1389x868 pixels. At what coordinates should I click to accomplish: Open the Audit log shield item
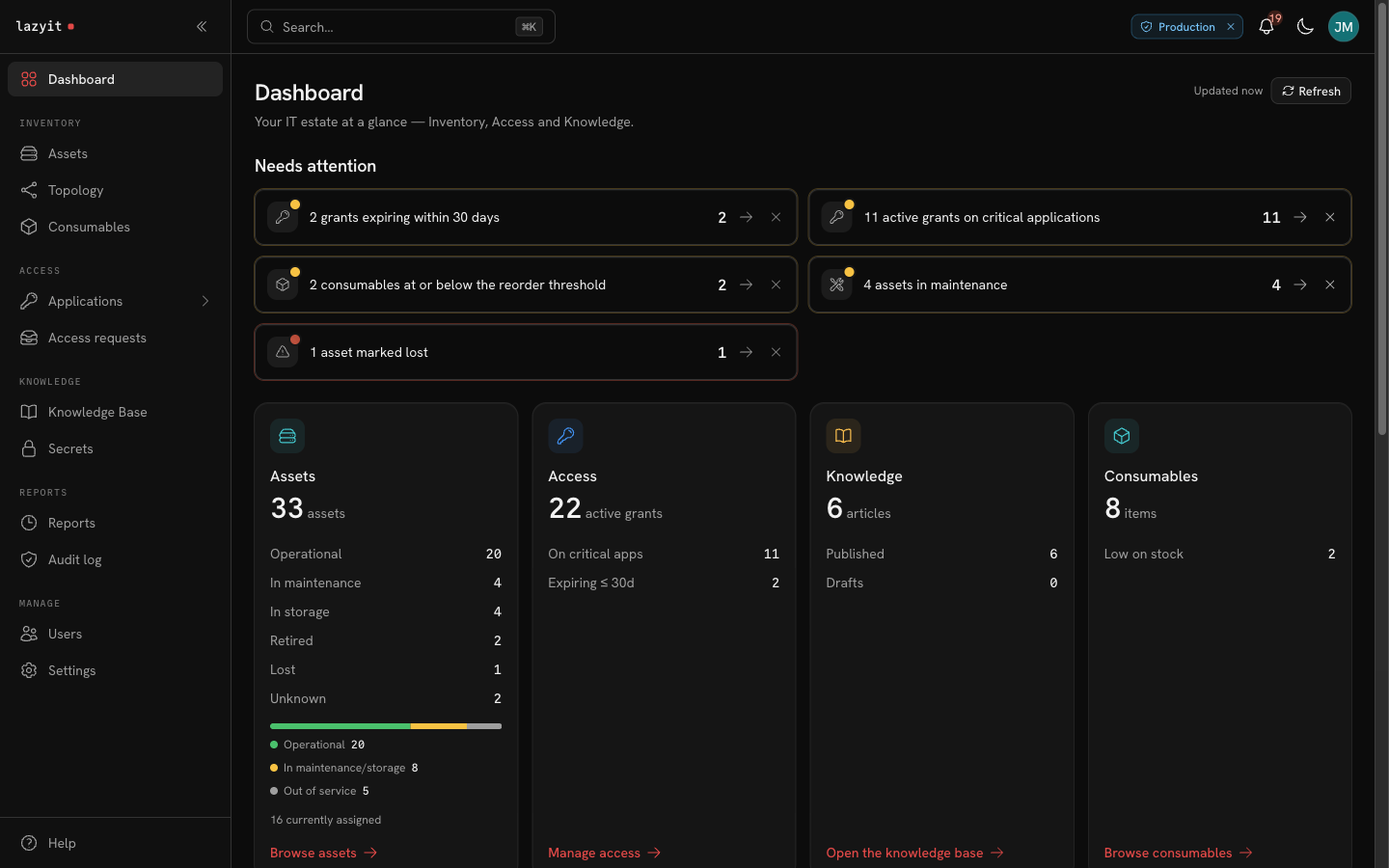[115, 559]
